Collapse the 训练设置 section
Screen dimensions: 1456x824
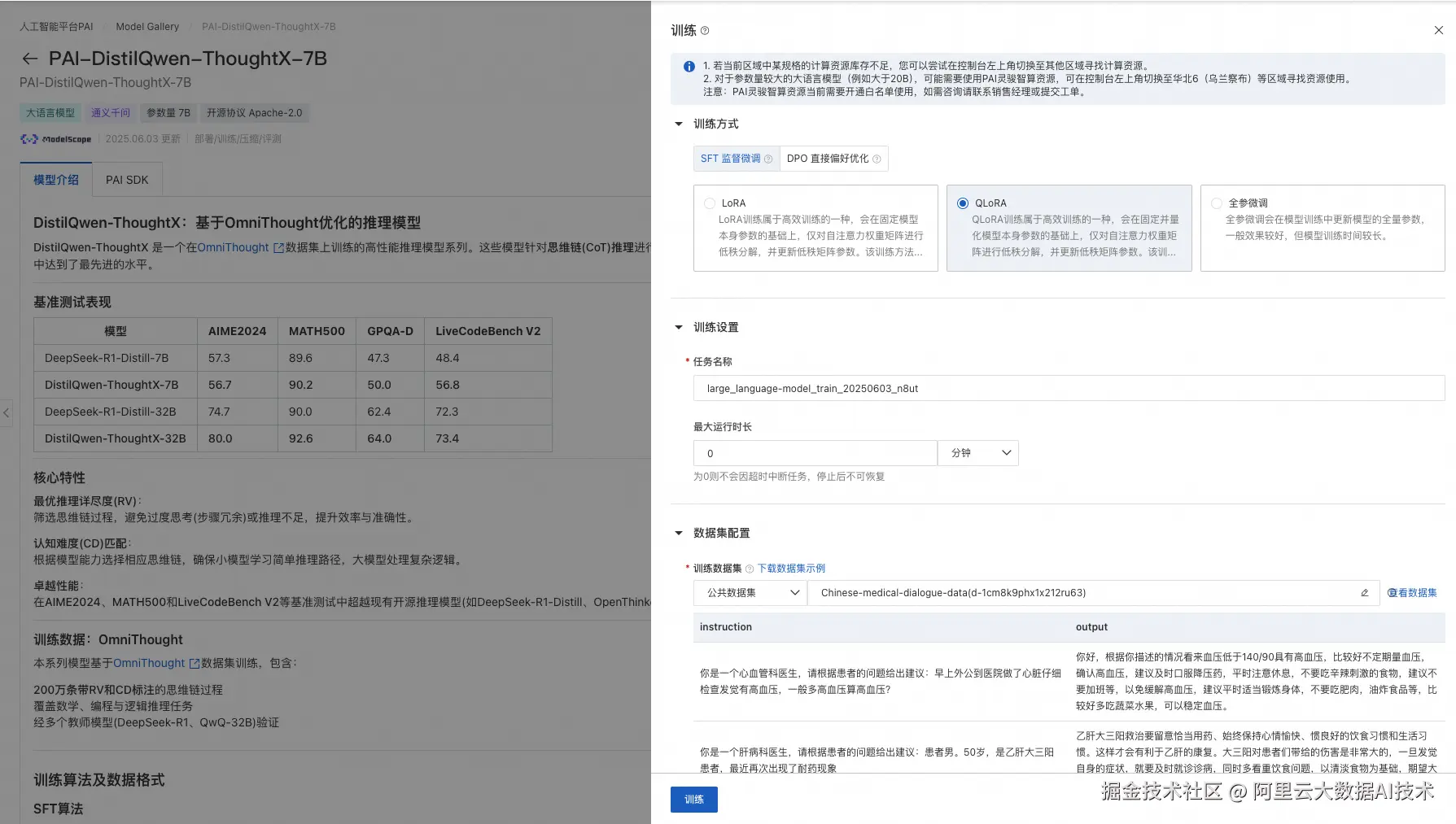(x=679, y=328)
